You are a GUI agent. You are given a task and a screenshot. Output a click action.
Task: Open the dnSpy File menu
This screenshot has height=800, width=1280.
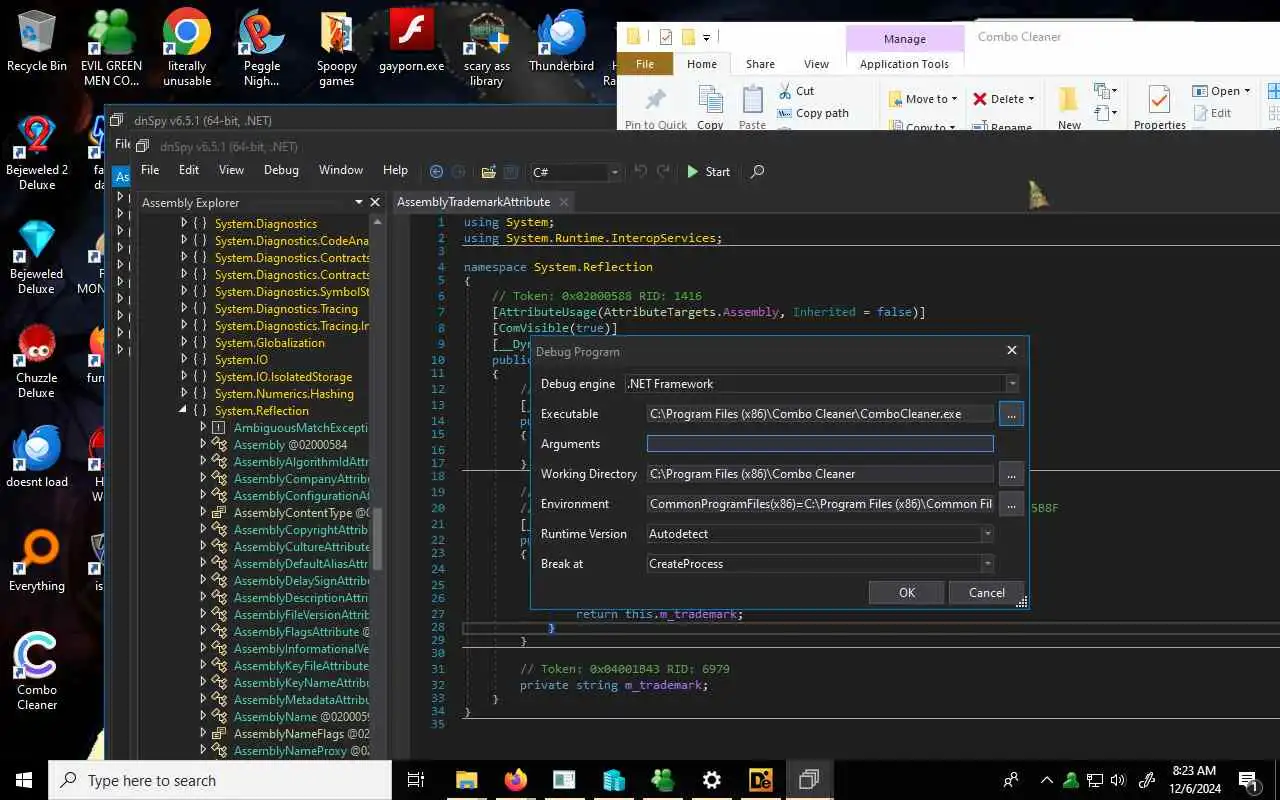click(x=150, y=170)
